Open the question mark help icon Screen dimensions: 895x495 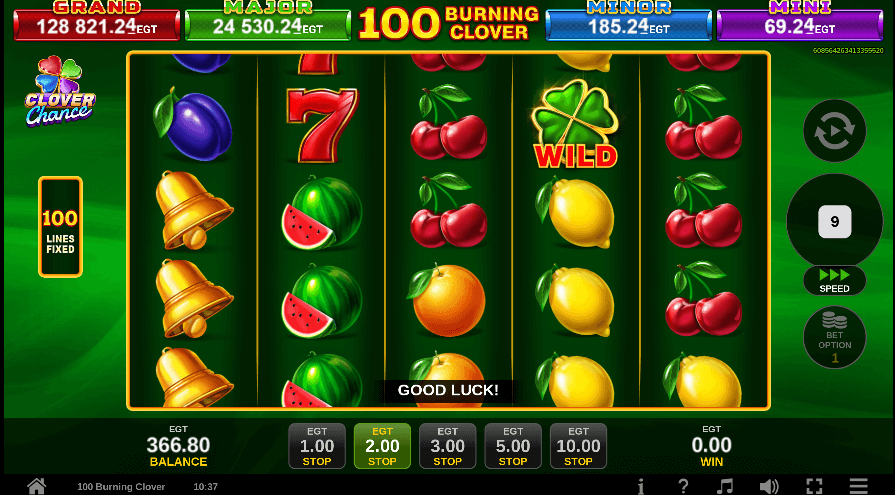coord(683,486)
